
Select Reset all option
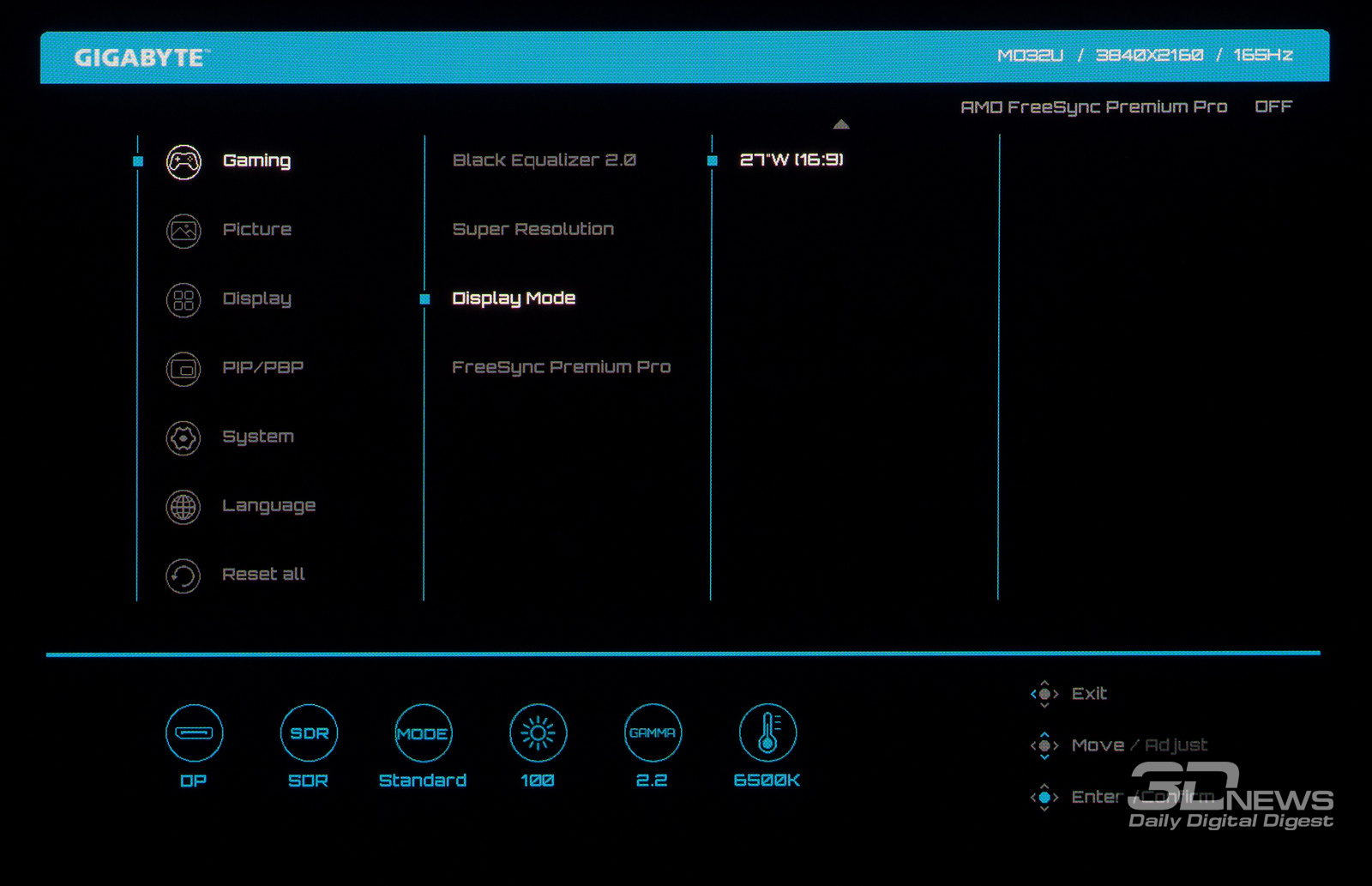[x=263, y=574]
